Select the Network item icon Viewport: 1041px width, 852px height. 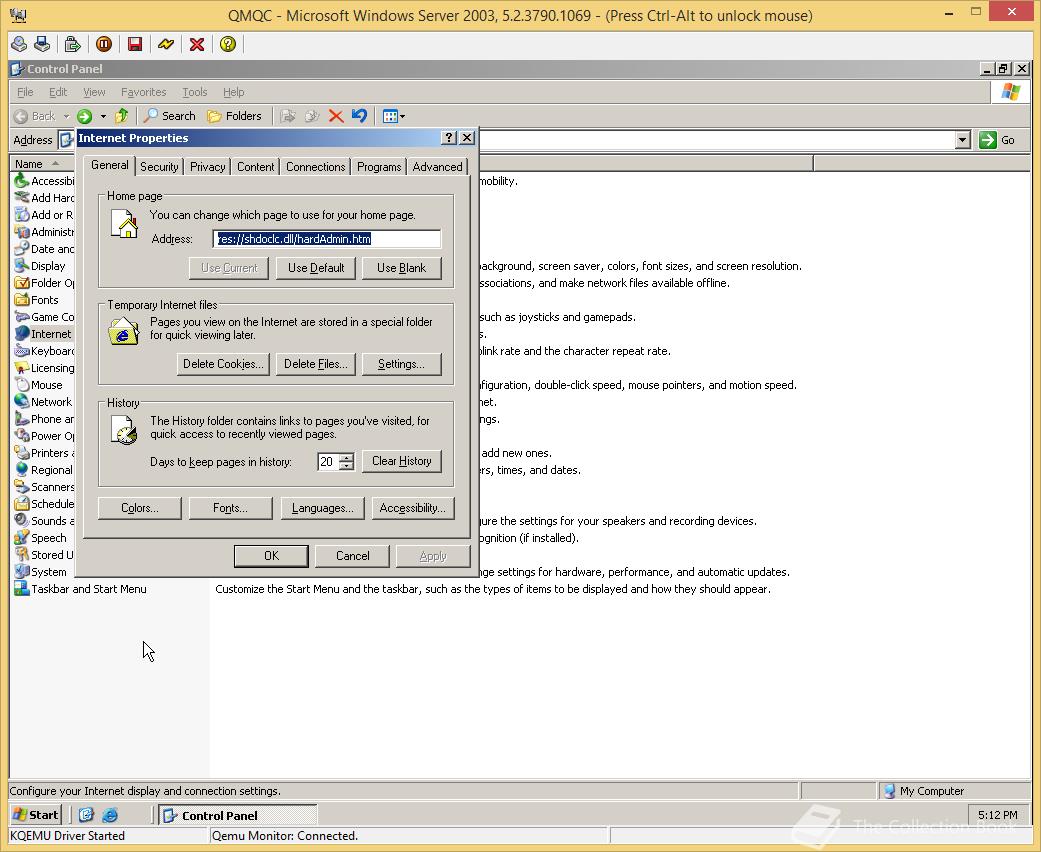[x=21, y=401]
